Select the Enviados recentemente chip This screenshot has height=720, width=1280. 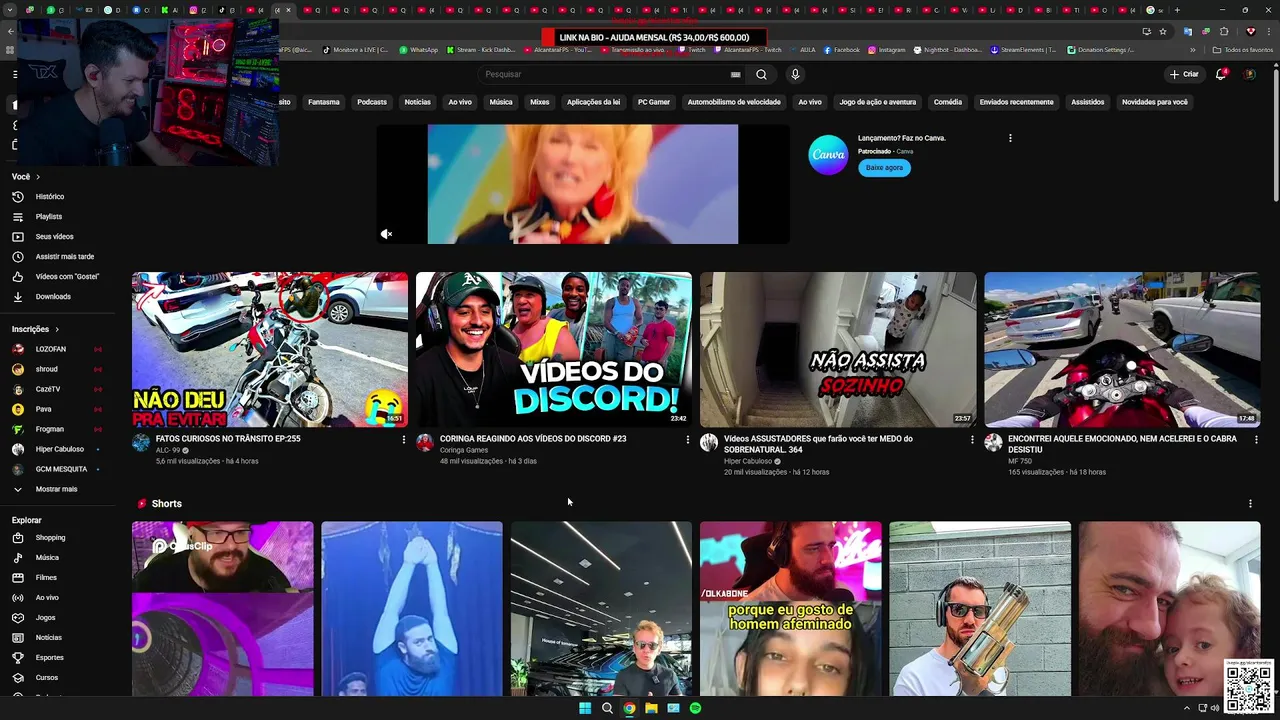[1016, 102]
